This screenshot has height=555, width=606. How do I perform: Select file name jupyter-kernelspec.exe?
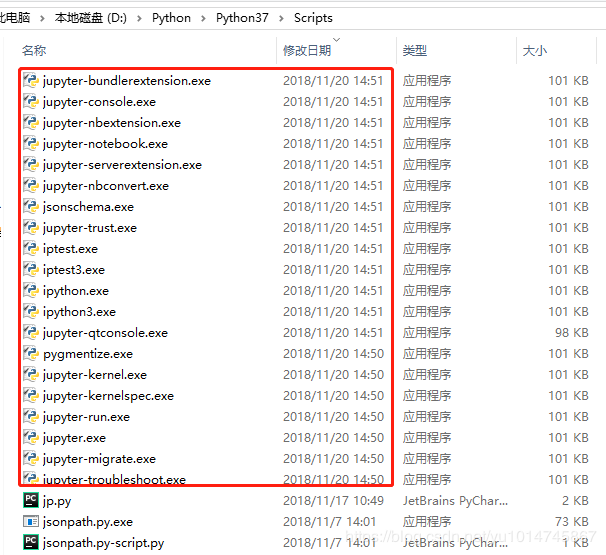point(108,396)
